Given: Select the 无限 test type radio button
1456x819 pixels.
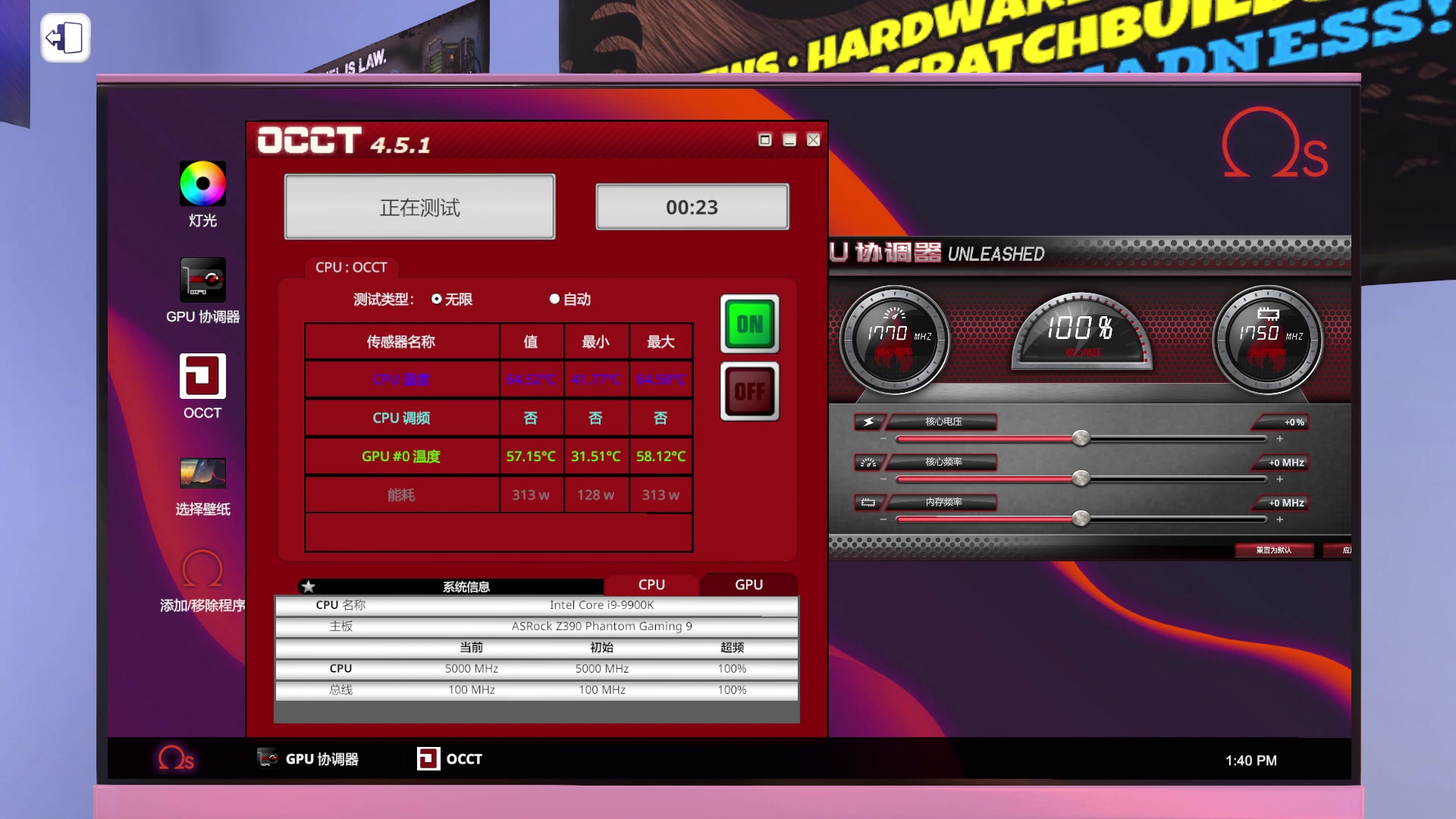Looking at the screenshot, I should click(x=437, y=299).
